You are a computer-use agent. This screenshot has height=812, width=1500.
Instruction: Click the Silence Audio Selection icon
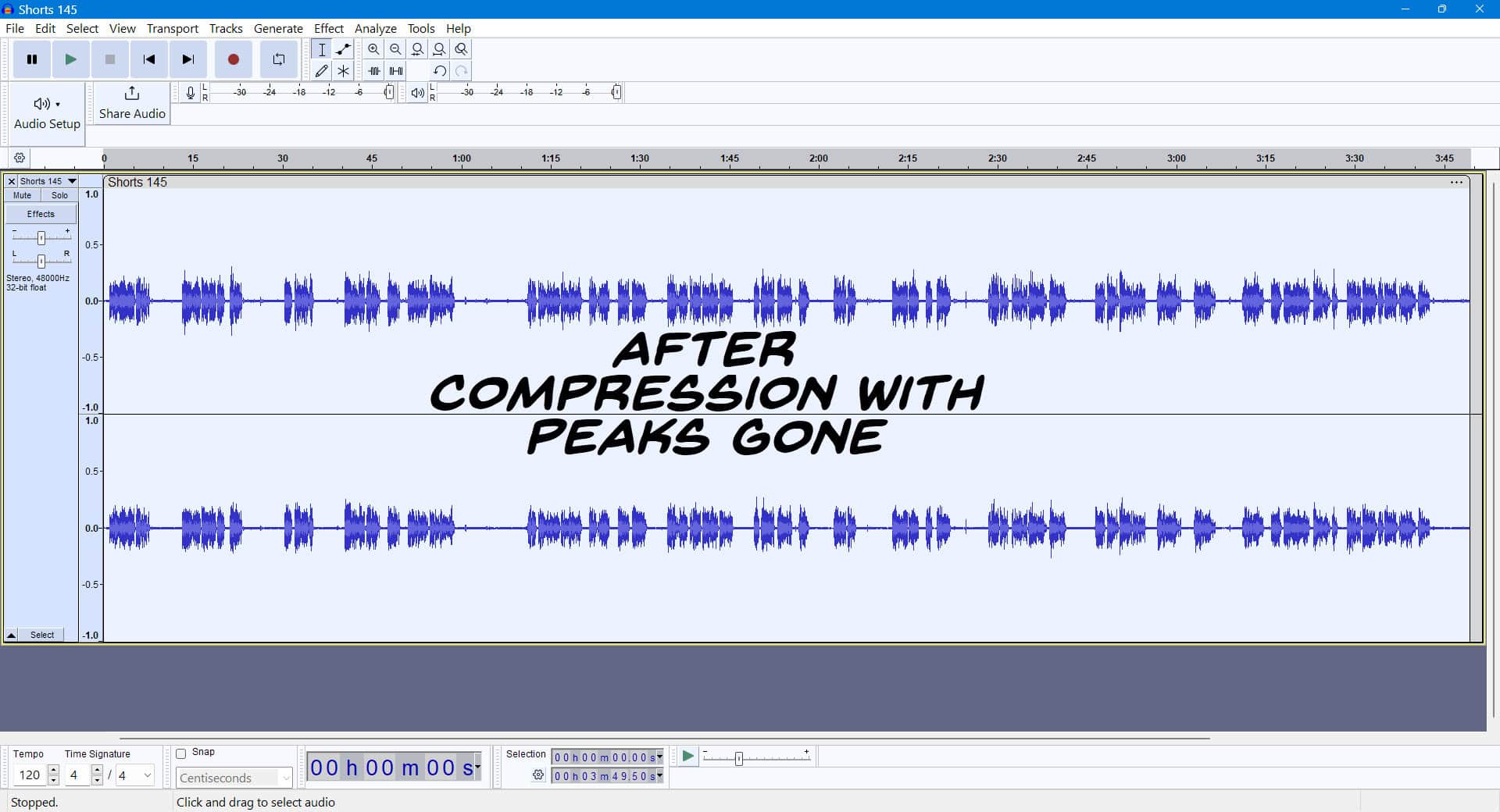point(395,70)
